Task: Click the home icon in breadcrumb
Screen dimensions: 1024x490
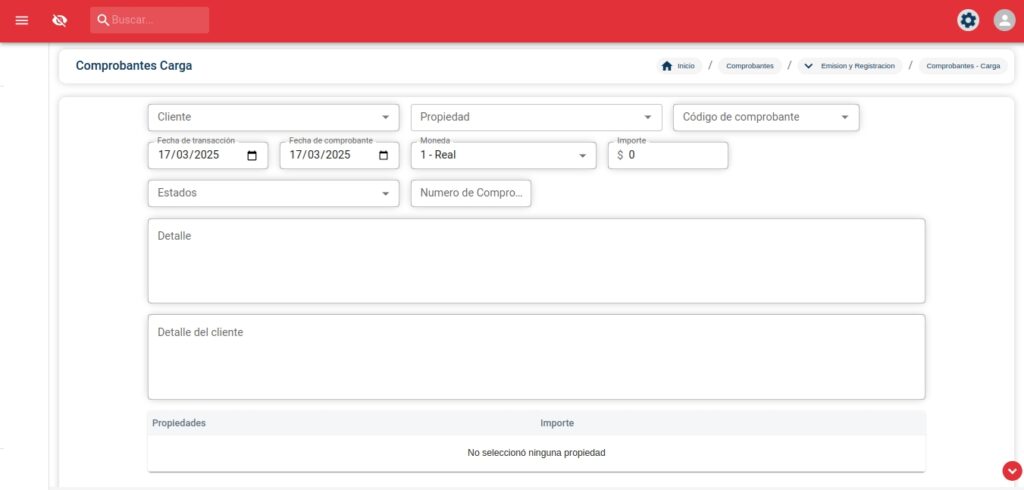Action: [x=667, y=66]
